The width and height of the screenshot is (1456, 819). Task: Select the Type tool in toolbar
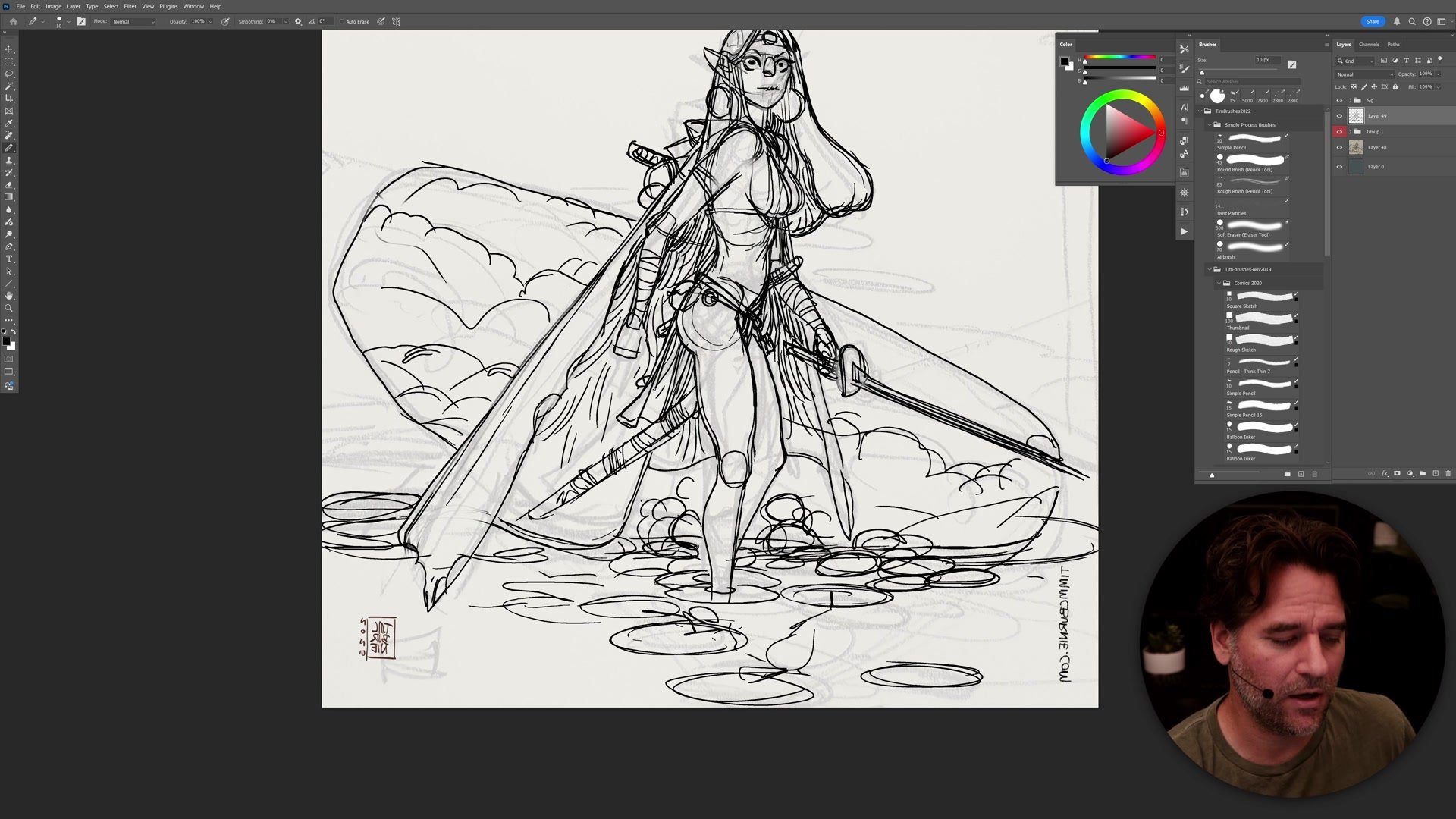coord(9,259)
